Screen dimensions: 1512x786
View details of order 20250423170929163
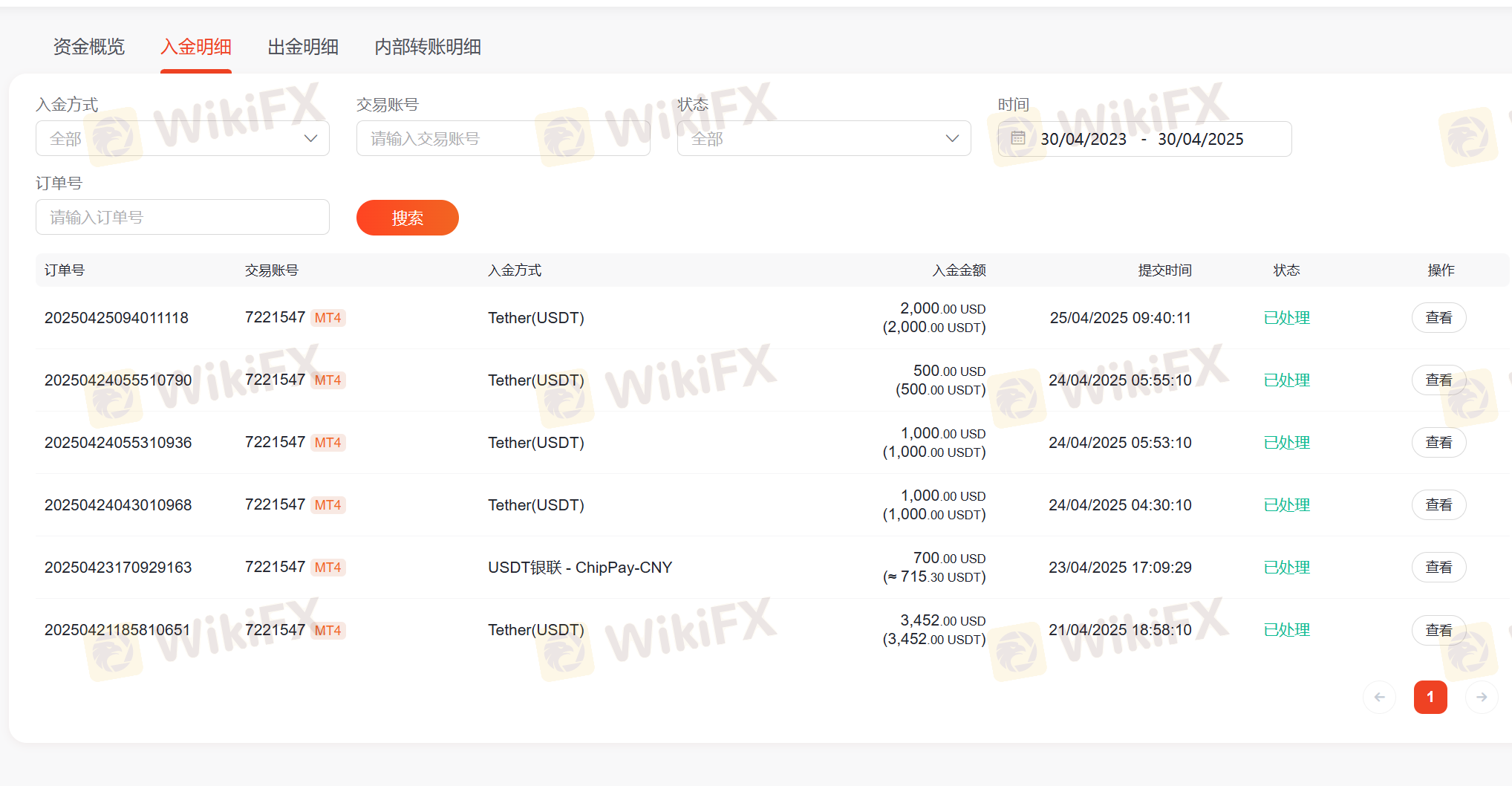[x=1438, y=567]
